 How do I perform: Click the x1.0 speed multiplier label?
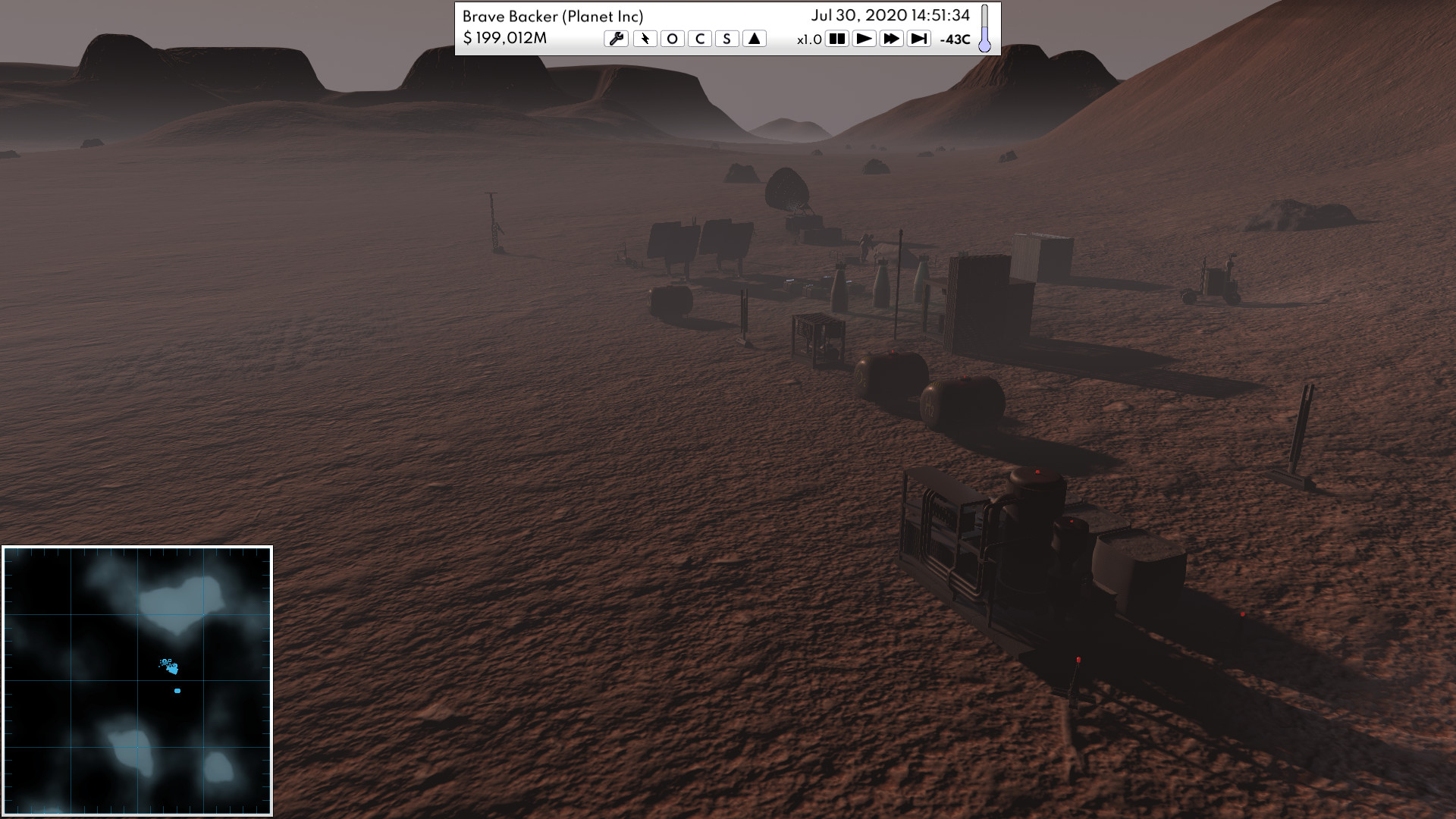tap(809, 39)
